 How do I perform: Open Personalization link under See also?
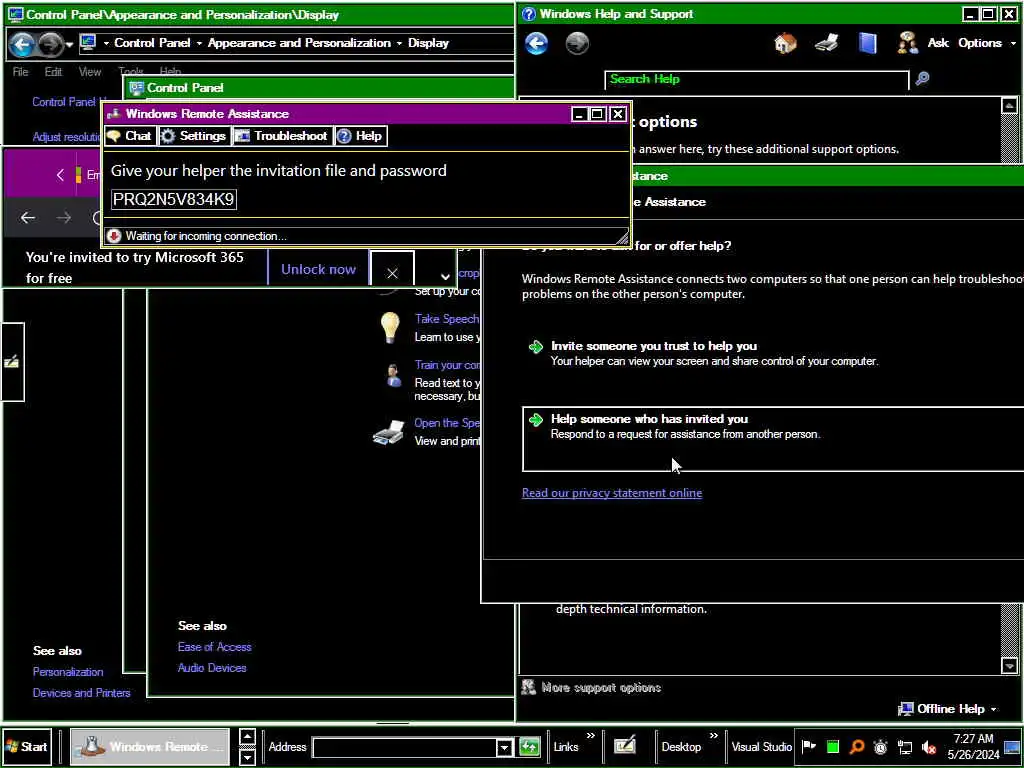pos(68,672)
